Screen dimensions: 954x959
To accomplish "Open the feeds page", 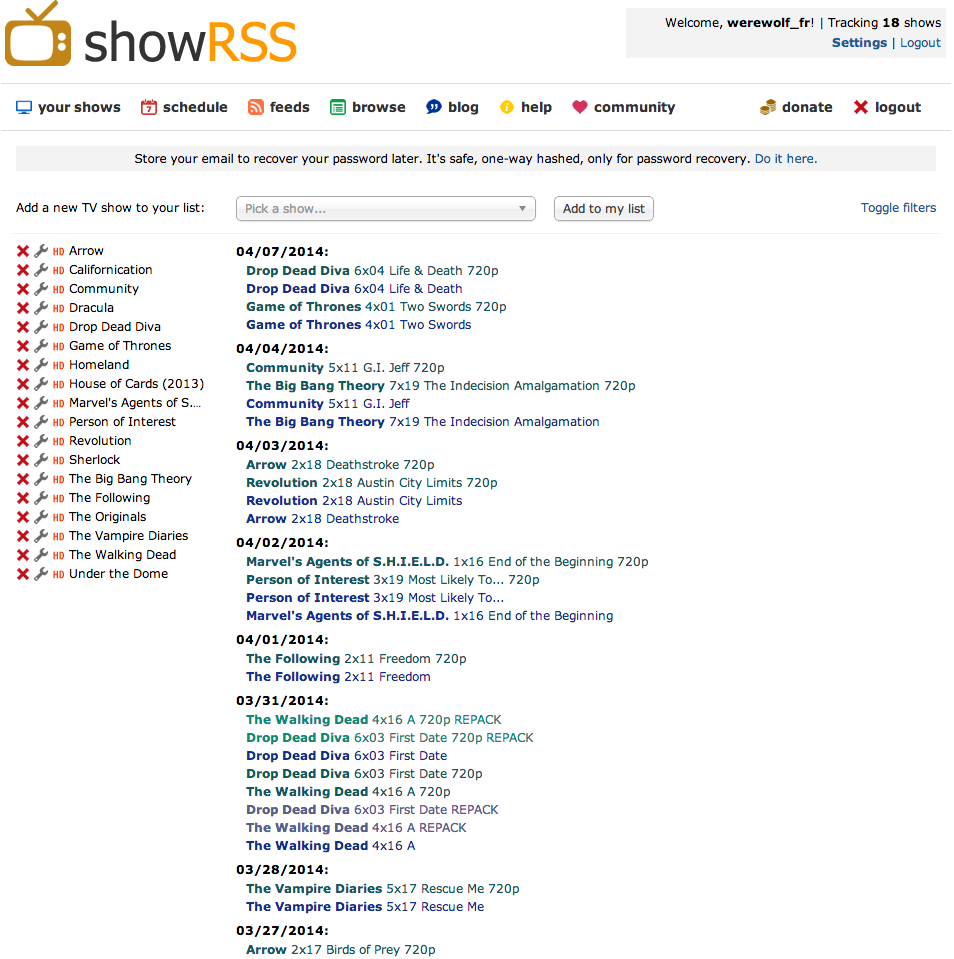I will [279, 107].
